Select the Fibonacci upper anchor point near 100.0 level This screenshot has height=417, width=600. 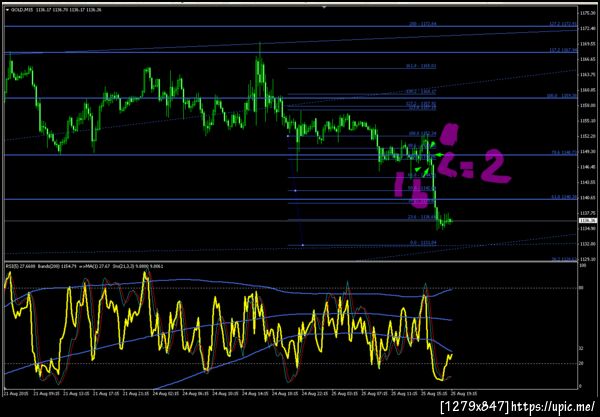(288, 136)
